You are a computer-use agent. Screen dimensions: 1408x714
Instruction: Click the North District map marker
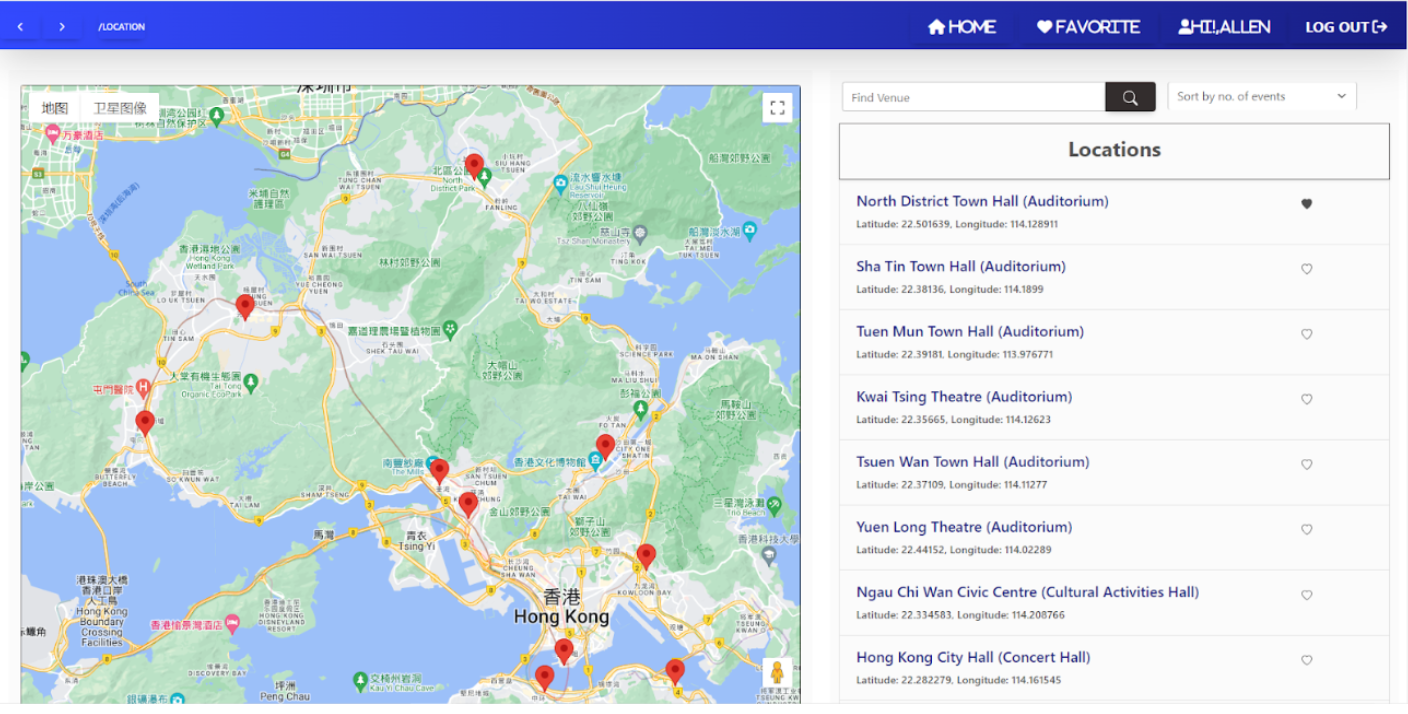tap(474, 166)
